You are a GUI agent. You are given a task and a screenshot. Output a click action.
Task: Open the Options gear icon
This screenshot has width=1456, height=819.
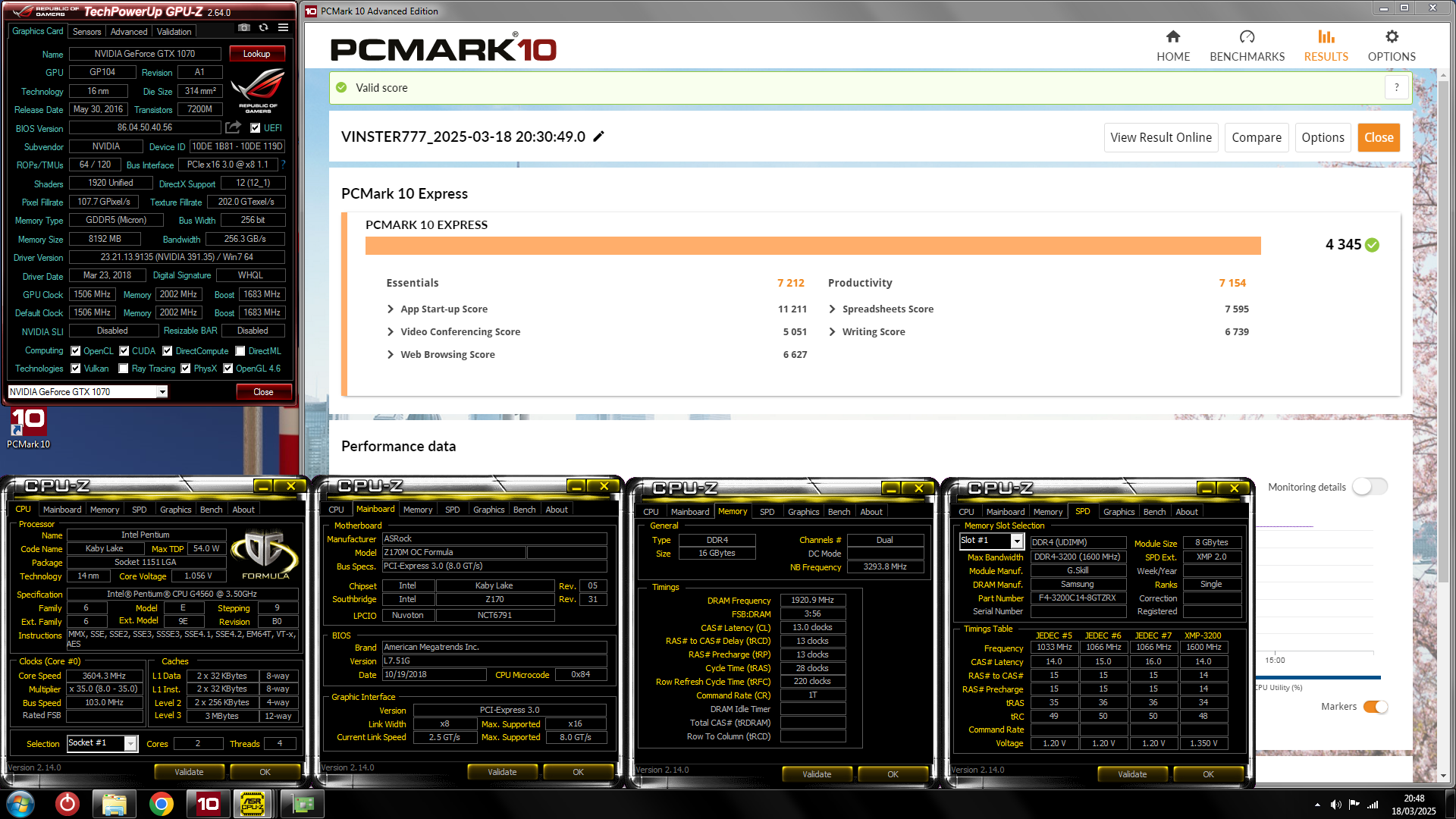[1392, 37]
